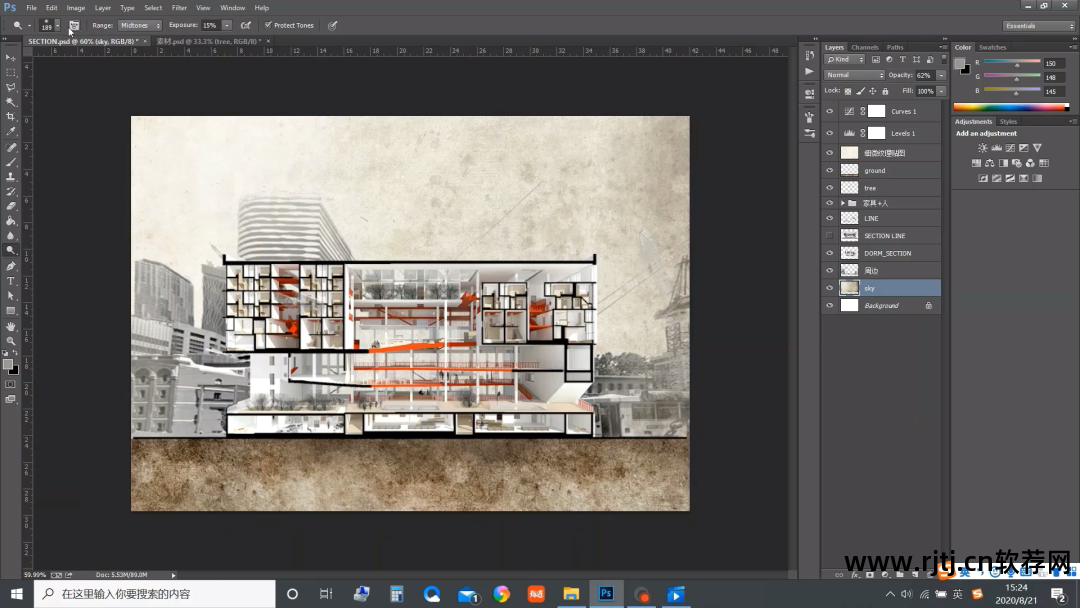The height and width of the screenshot is (608, 1080).
Task: Add a Brightness/Contrast adjustment
Action: (x=982, y=148)
